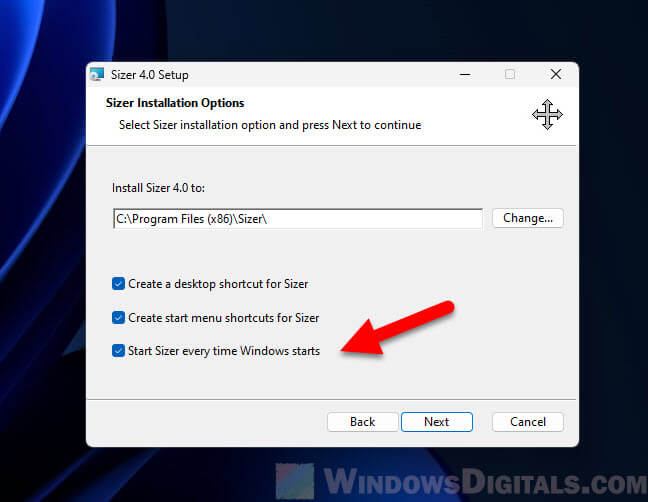Click the four-arrow Sizer logo icon

547,114
